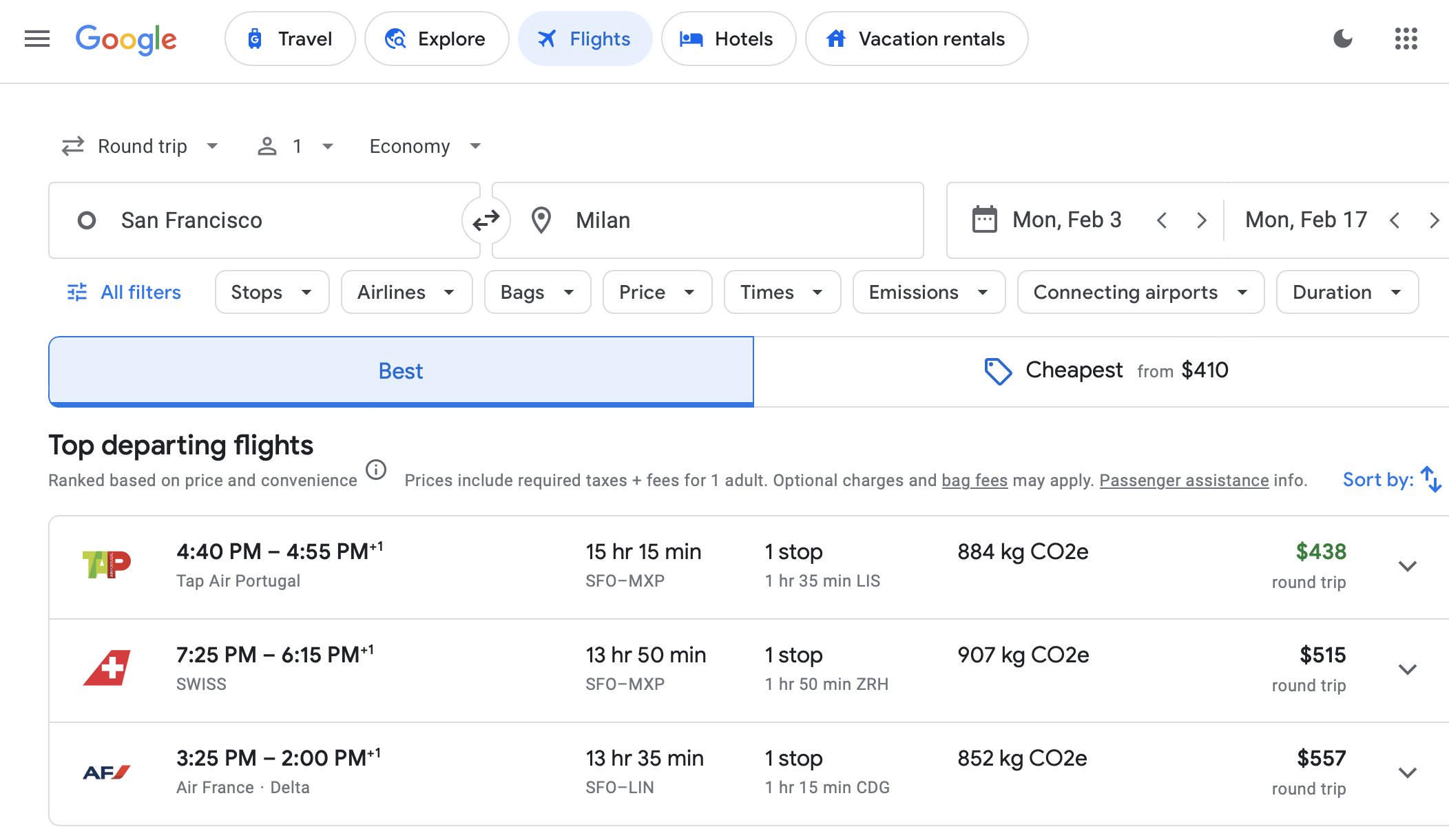Select the Flights tab
Screen dimensions: 1449x840
point(585,39)
